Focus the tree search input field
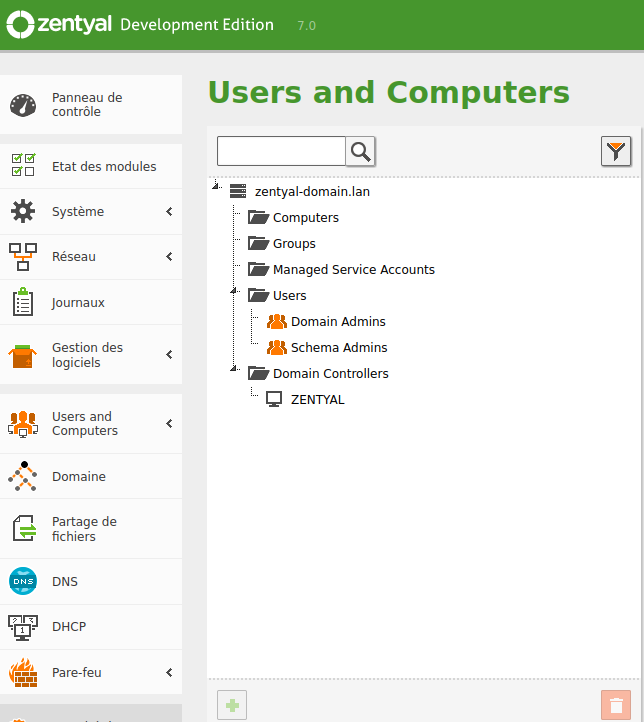The width and height of the screenshot is (644, 722). (x=281, y=151)
